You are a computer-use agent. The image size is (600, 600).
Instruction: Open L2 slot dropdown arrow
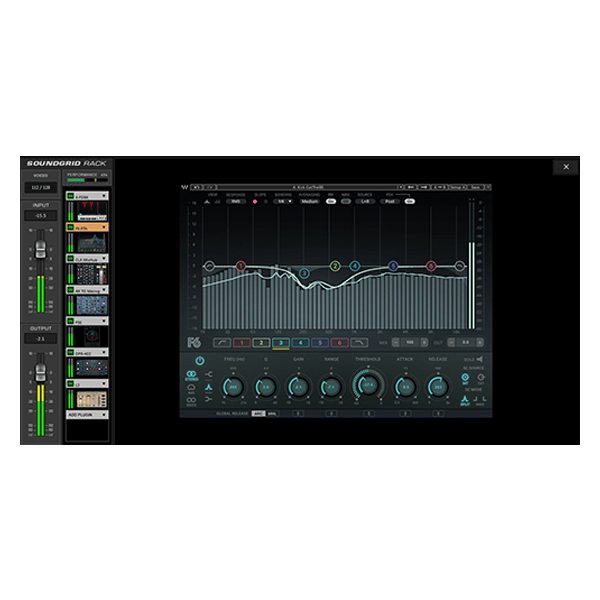tap(104, 383)
